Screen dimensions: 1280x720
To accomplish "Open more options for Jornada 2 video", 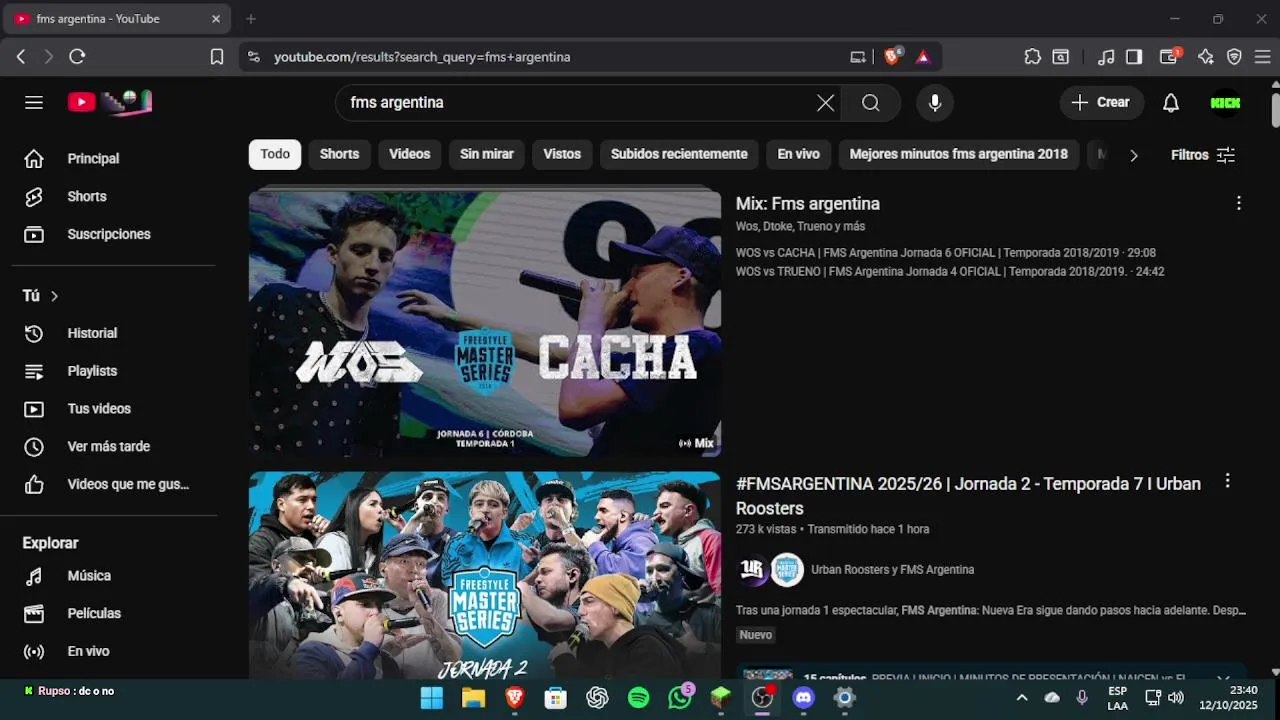I will (x=1228, y=481).
